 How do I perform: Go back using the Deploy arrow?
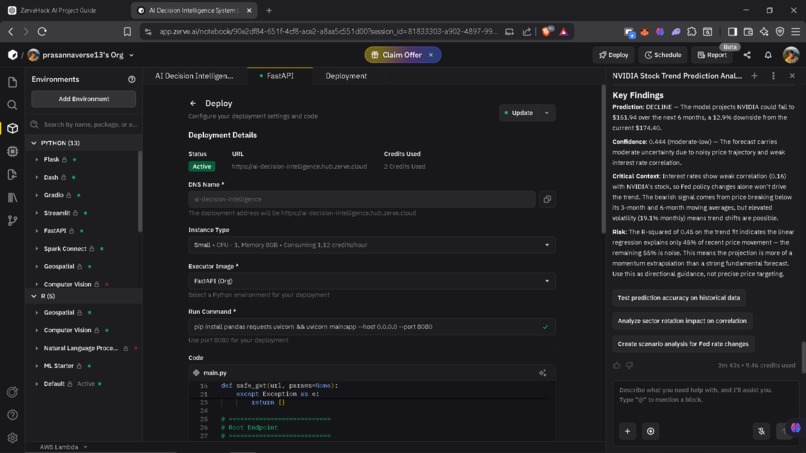pyautogui.click(x=193, y=103)
